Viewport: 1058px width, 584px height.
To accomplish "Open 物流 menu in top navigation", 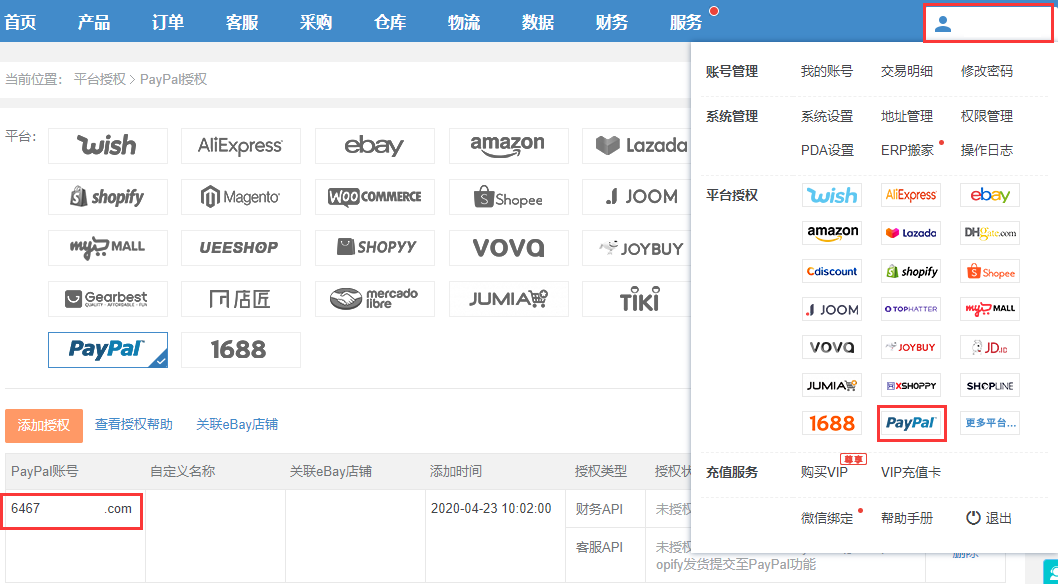I will [464, 22].
